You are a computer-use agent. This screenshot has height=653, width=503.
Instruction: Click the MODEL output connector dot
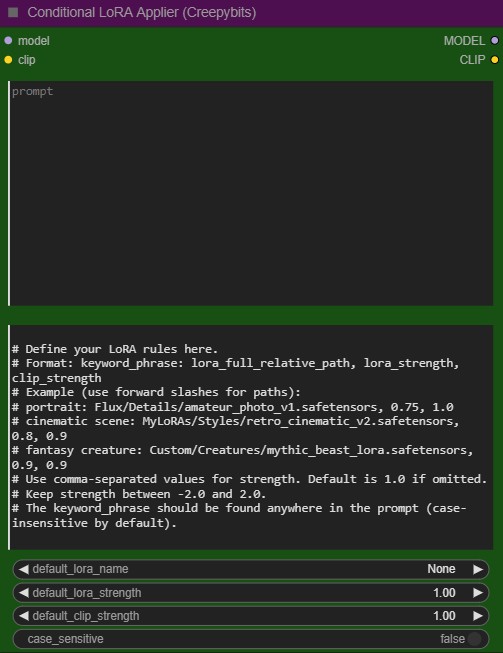[495, 40]
